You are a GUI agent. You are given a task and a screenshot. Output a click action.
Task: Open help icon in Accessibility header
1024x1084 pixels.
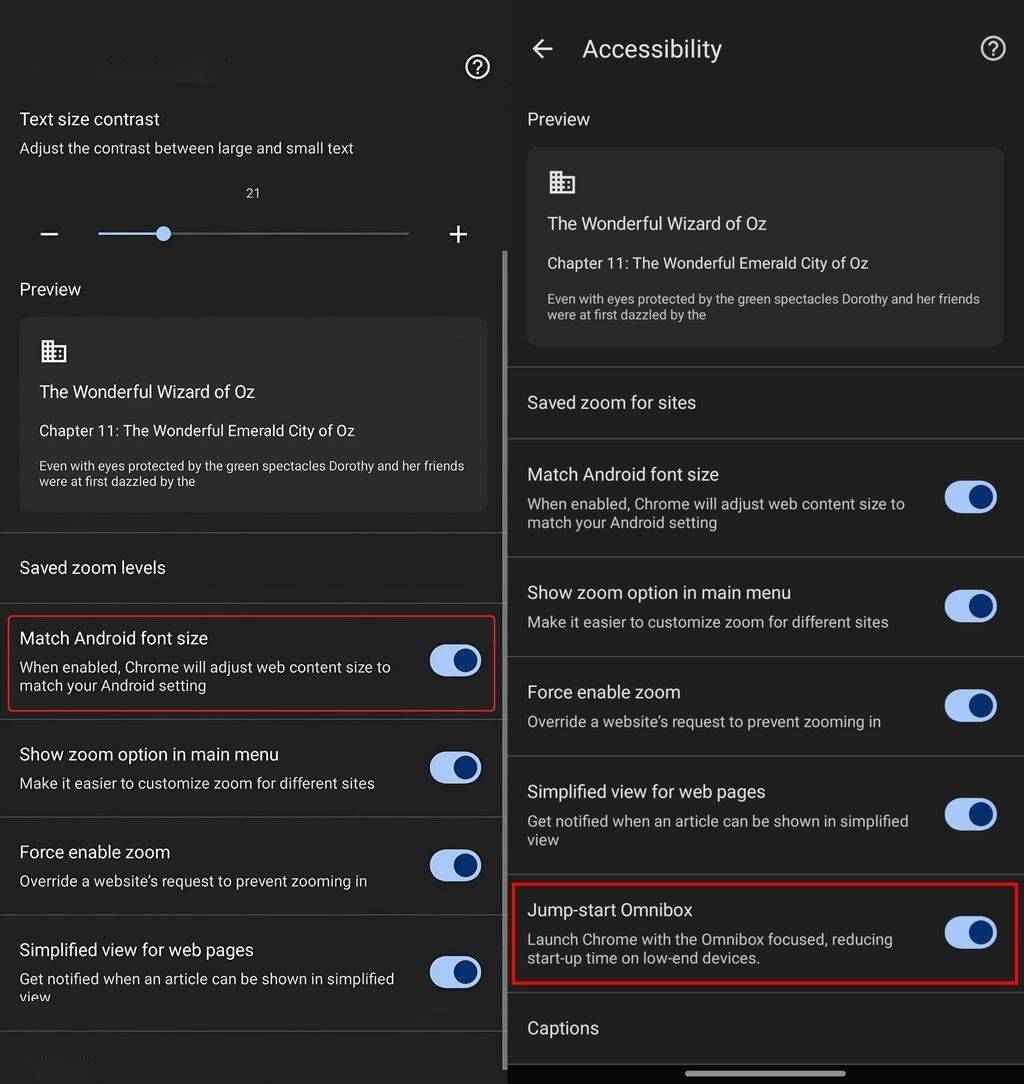(993, 49)
